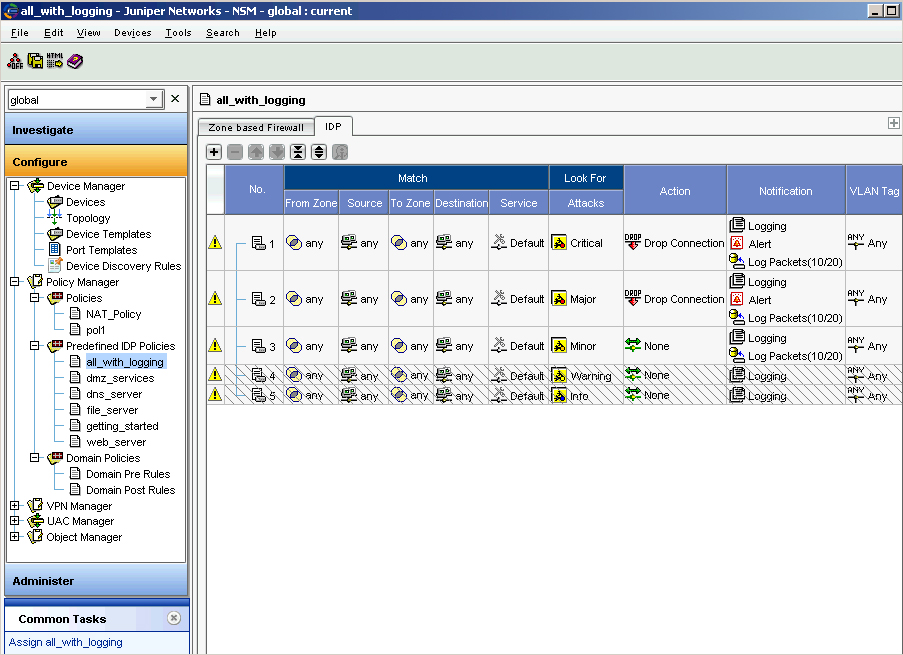Screen dimensions: 903x655
Task: Switch to Zone based Firewall tab
Action: [256, 127]
